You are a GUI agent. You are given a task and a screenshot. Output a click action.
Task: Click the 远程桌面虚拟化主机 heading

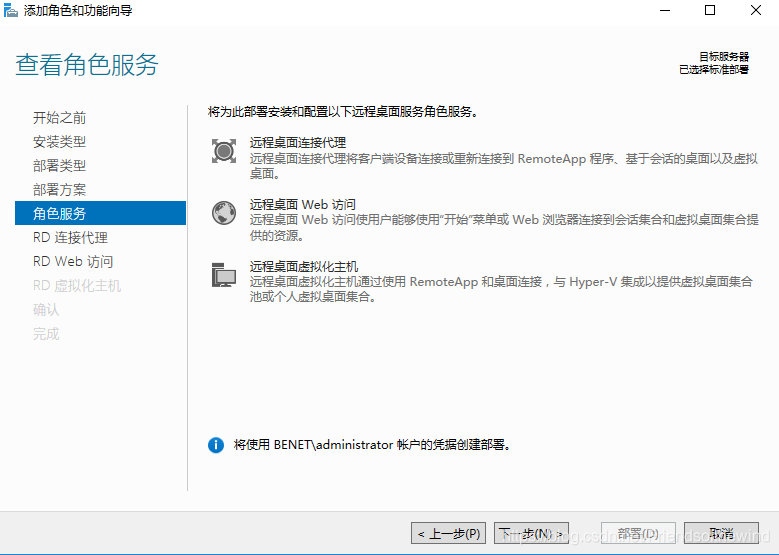pos(304,266)
